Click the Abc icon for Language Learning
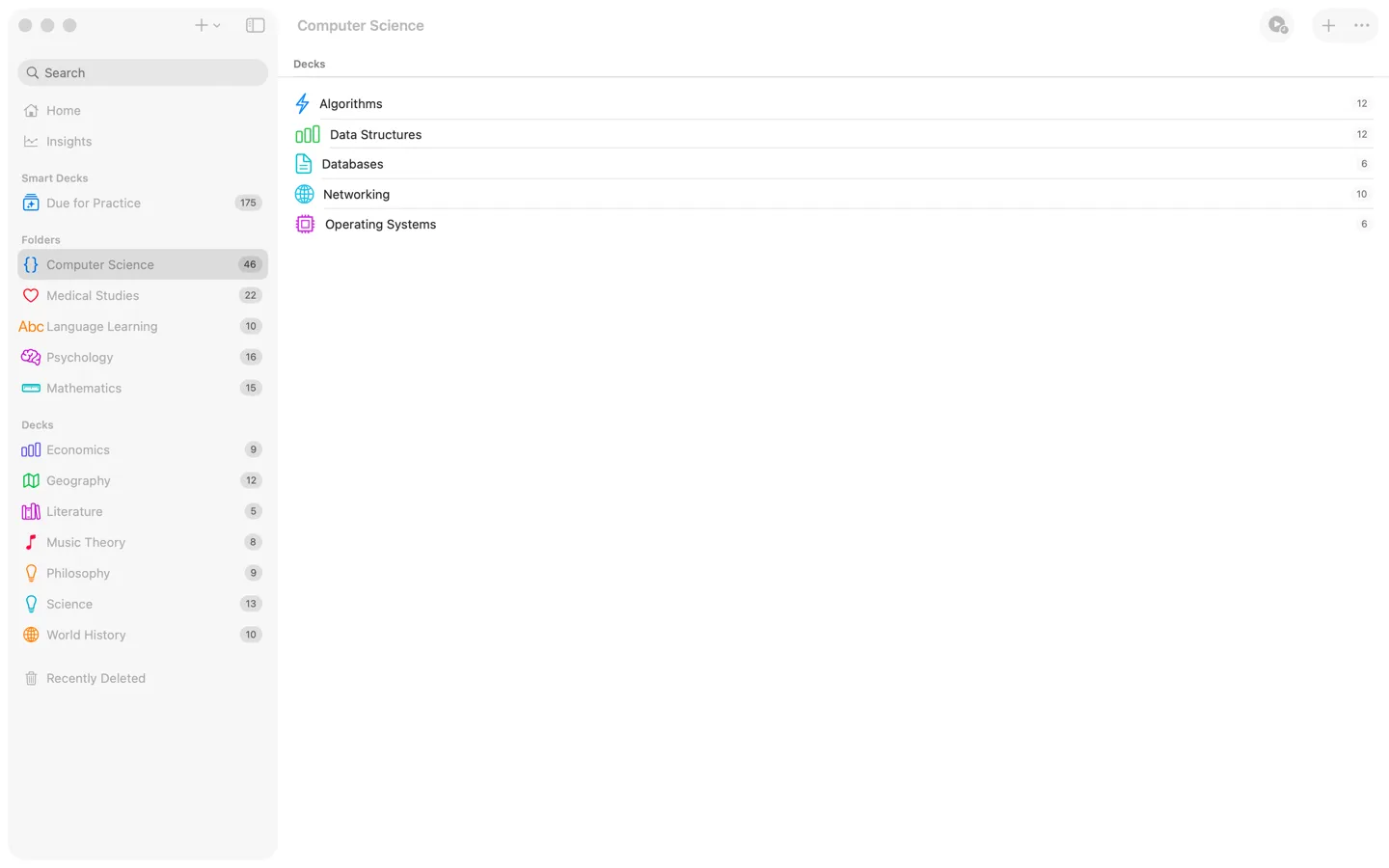This screenshot has height=868, width=1389. click(31, 326)
